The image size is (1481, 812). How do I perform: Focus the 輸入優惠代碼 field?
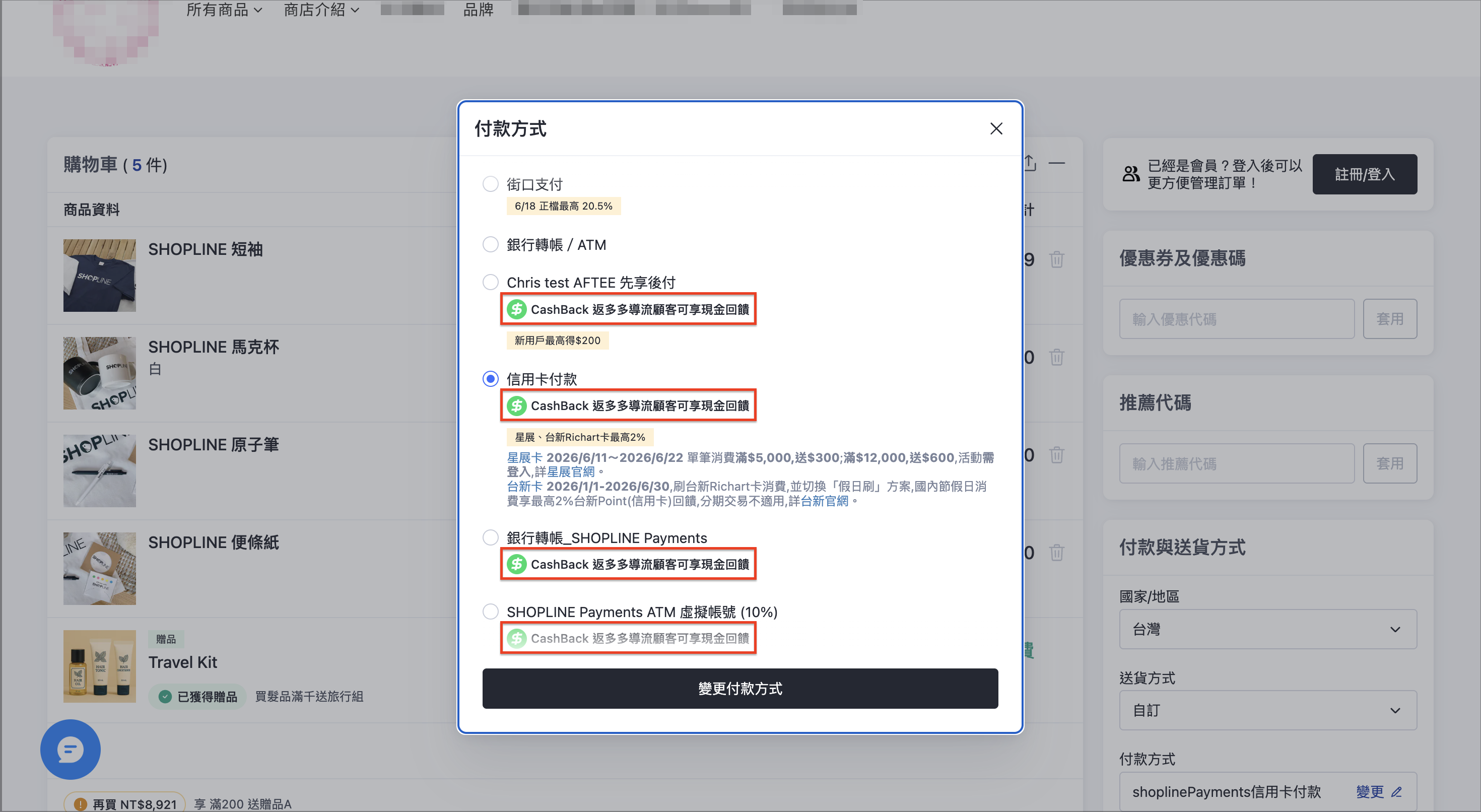[x=1237, y=318]
